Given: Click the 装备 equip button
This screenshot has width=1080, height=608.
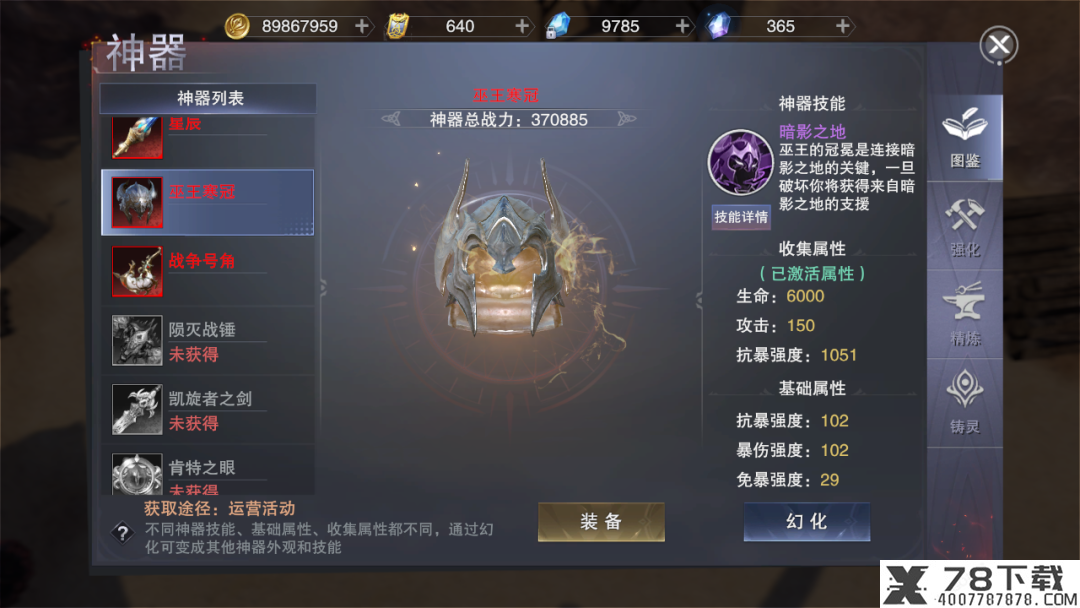Looking at the screenshot, I should click(601, 521).
